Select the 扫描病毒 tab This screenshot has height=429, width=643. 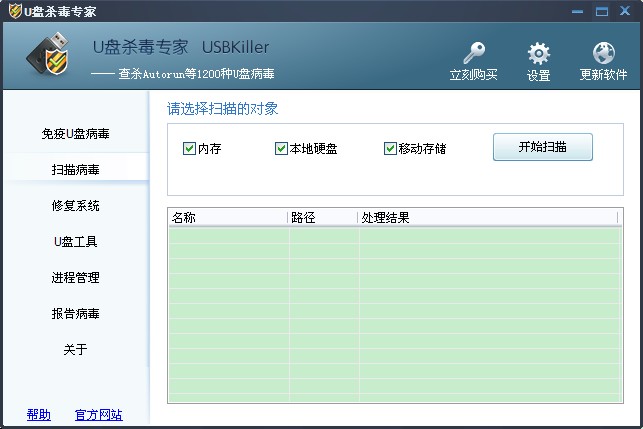point(76,170)
